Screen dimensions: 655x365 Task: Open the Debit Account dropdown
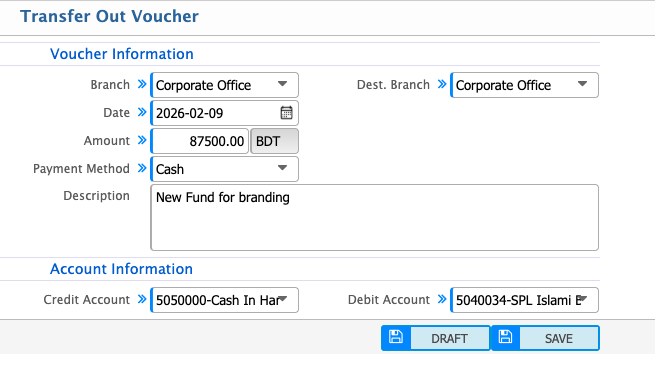coord(524,300)
